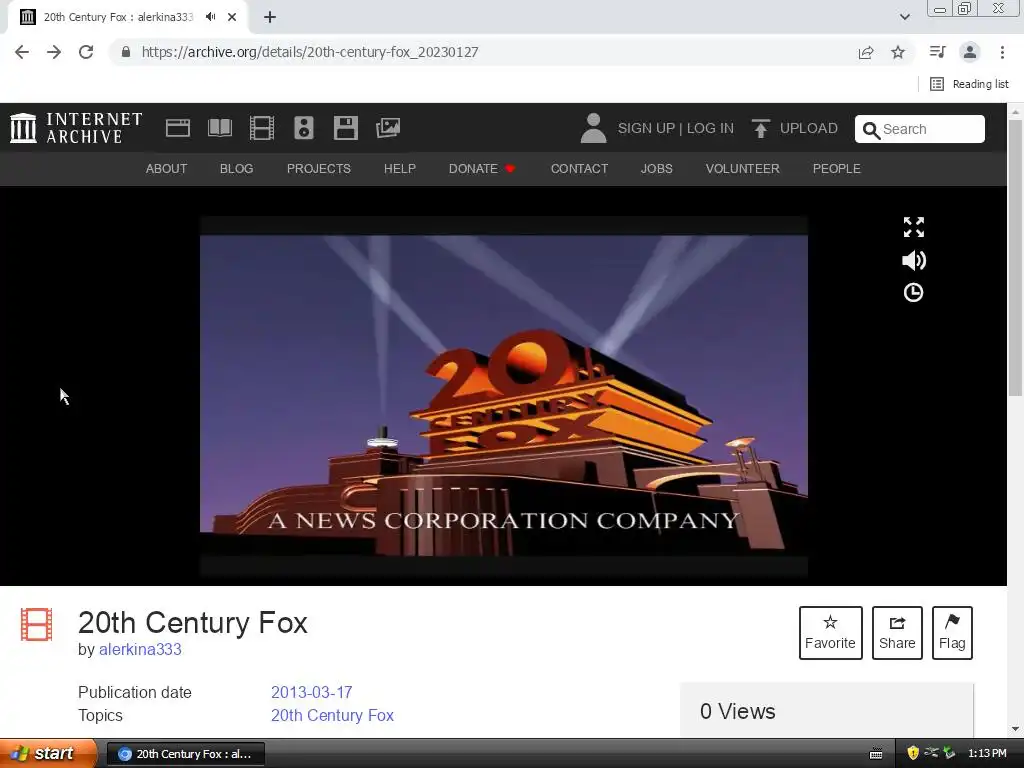This screenshot has width=1024, height=768.
Task: Open the JOBS menu item
Action: [656, 168]
